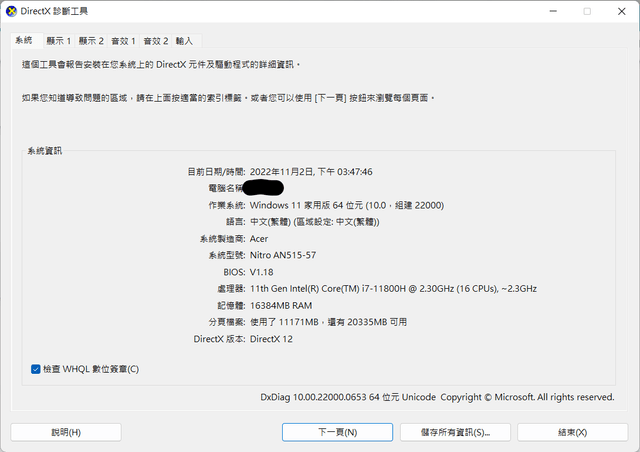Click the Windows 11 家用版 operating system text

[x=346, y=205]
